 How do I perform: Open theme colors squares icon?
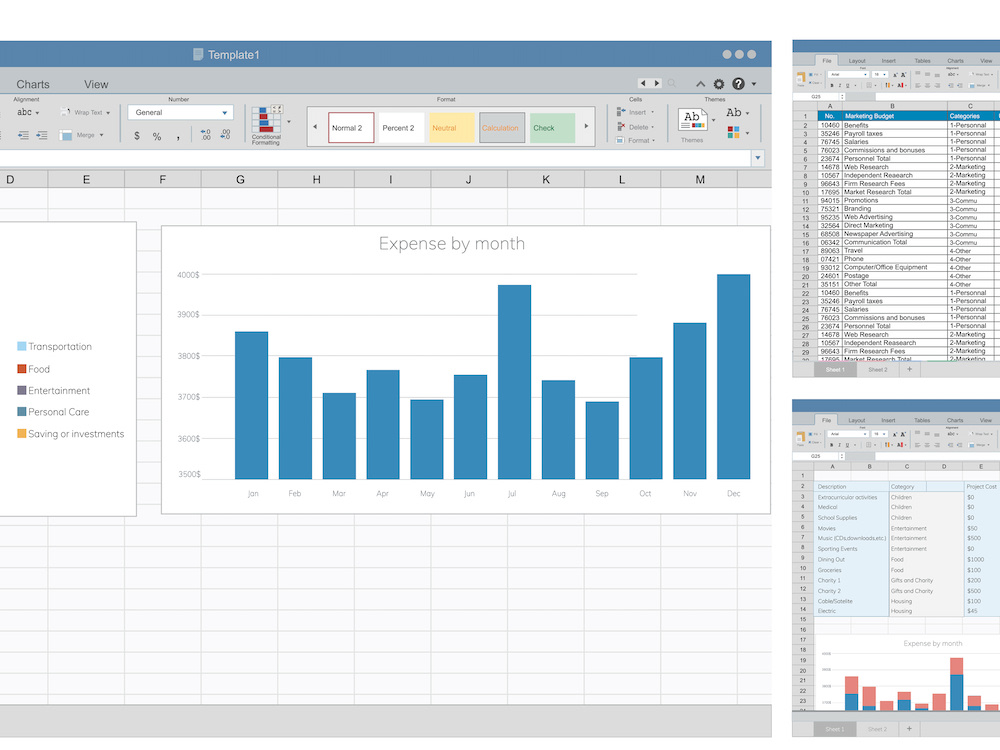733,132
